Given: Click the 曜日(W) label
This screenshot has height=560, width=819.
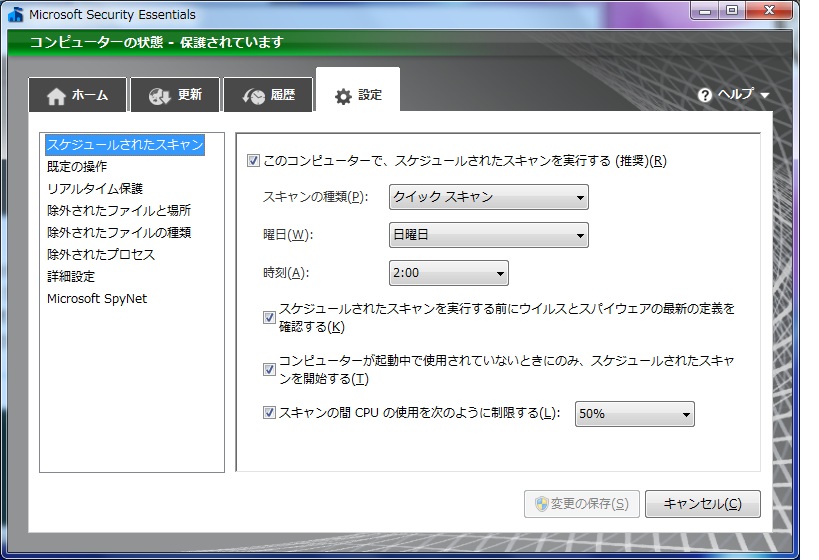Looking at the screenshot, I should click(288, 235).
